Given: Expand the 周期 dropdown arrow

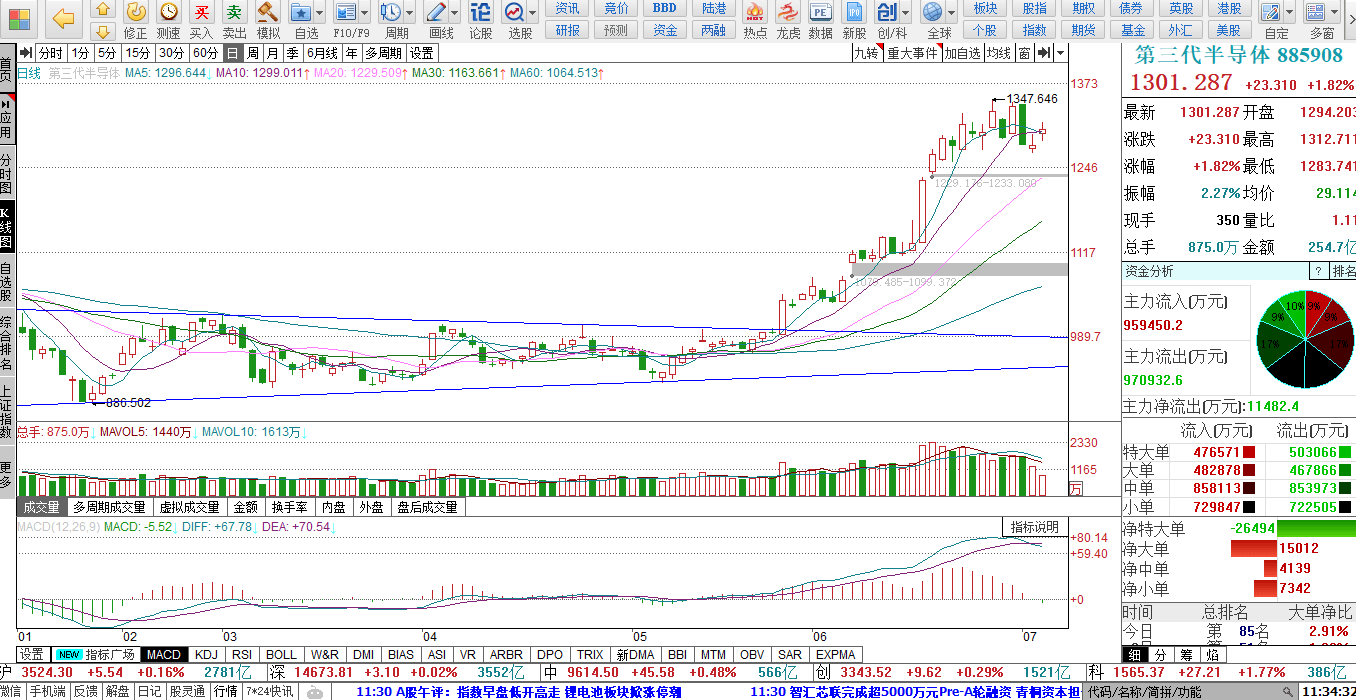Looking at the screenshot, I should tap(409, 13).
